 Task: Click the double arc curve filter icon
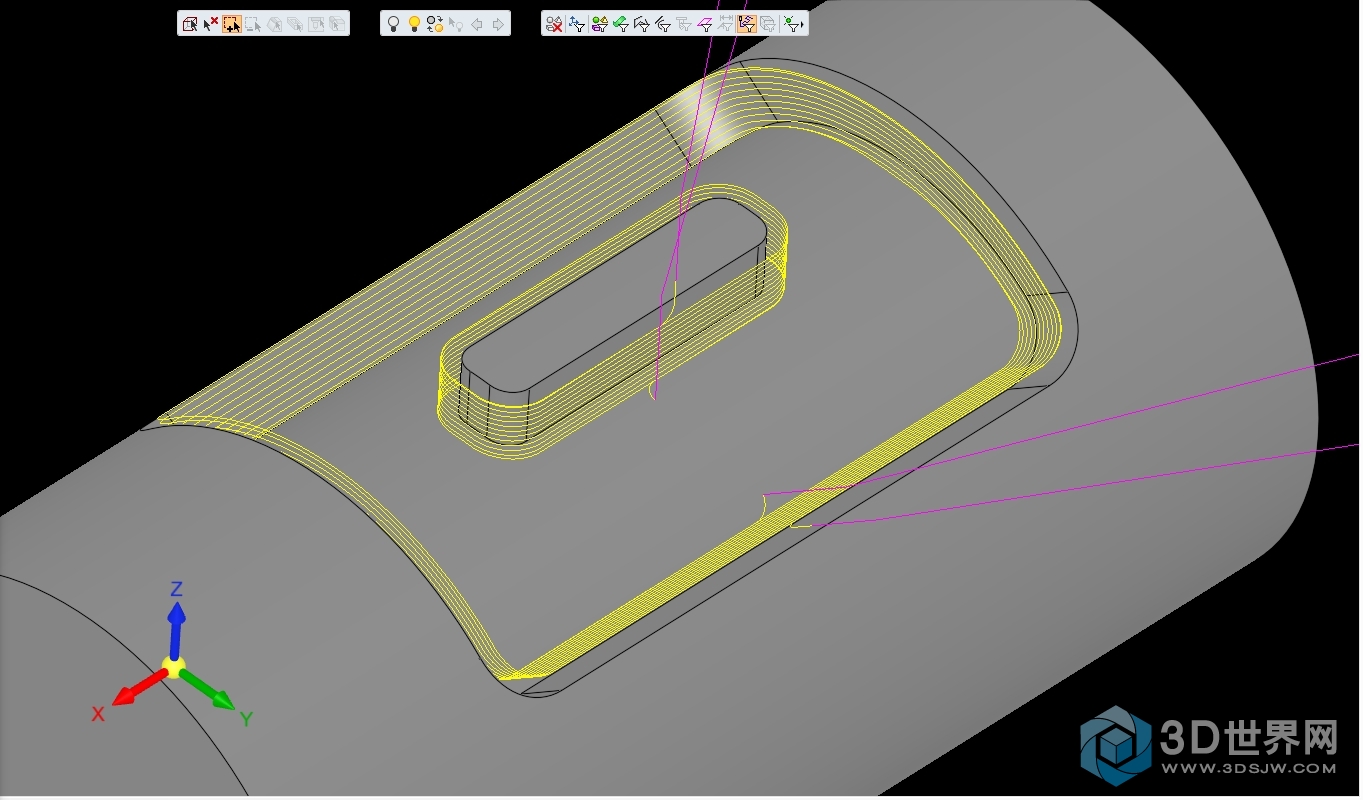663,24
